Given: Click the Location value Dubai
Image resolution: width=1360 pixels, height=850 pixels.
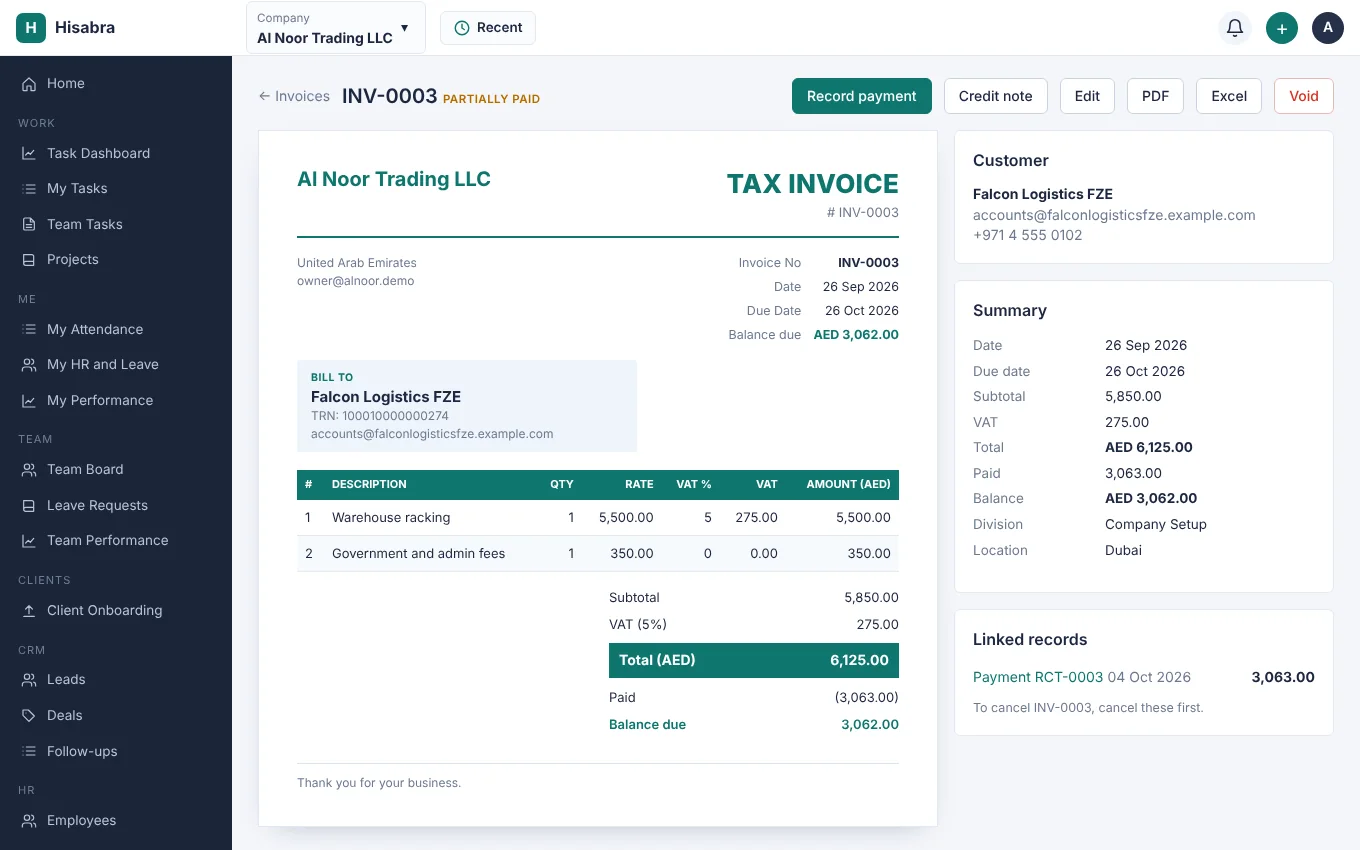Looking at the screenshot, I should tap(1123, 551).
